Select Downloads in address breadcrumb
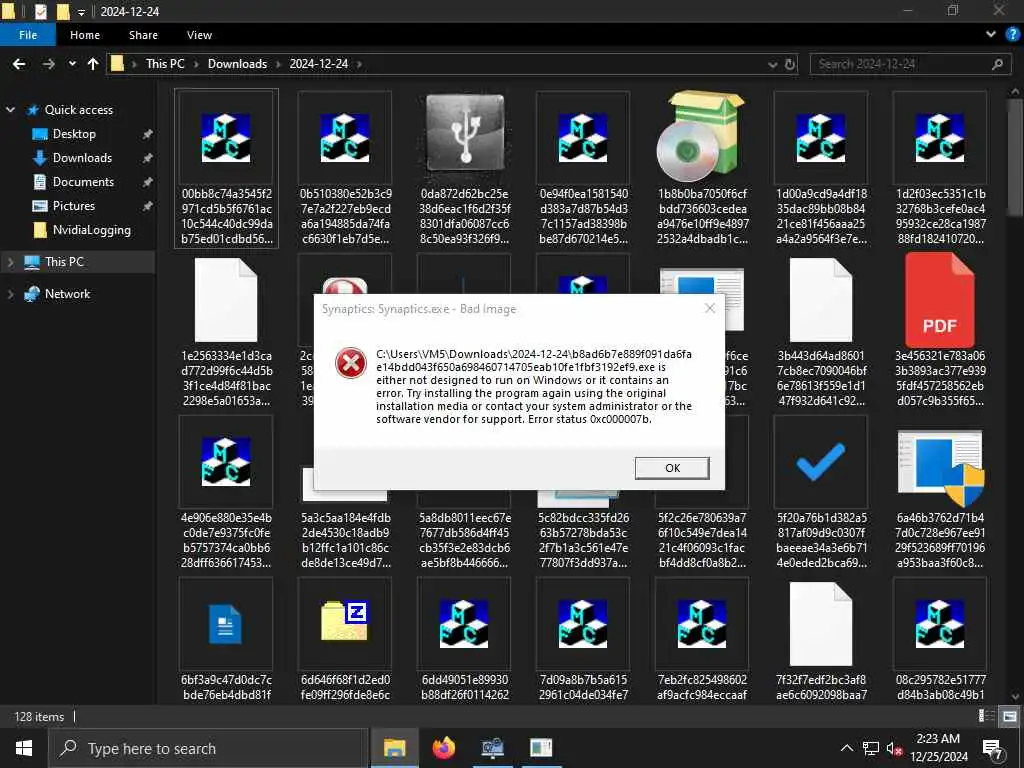 click(x=237, y=64)
